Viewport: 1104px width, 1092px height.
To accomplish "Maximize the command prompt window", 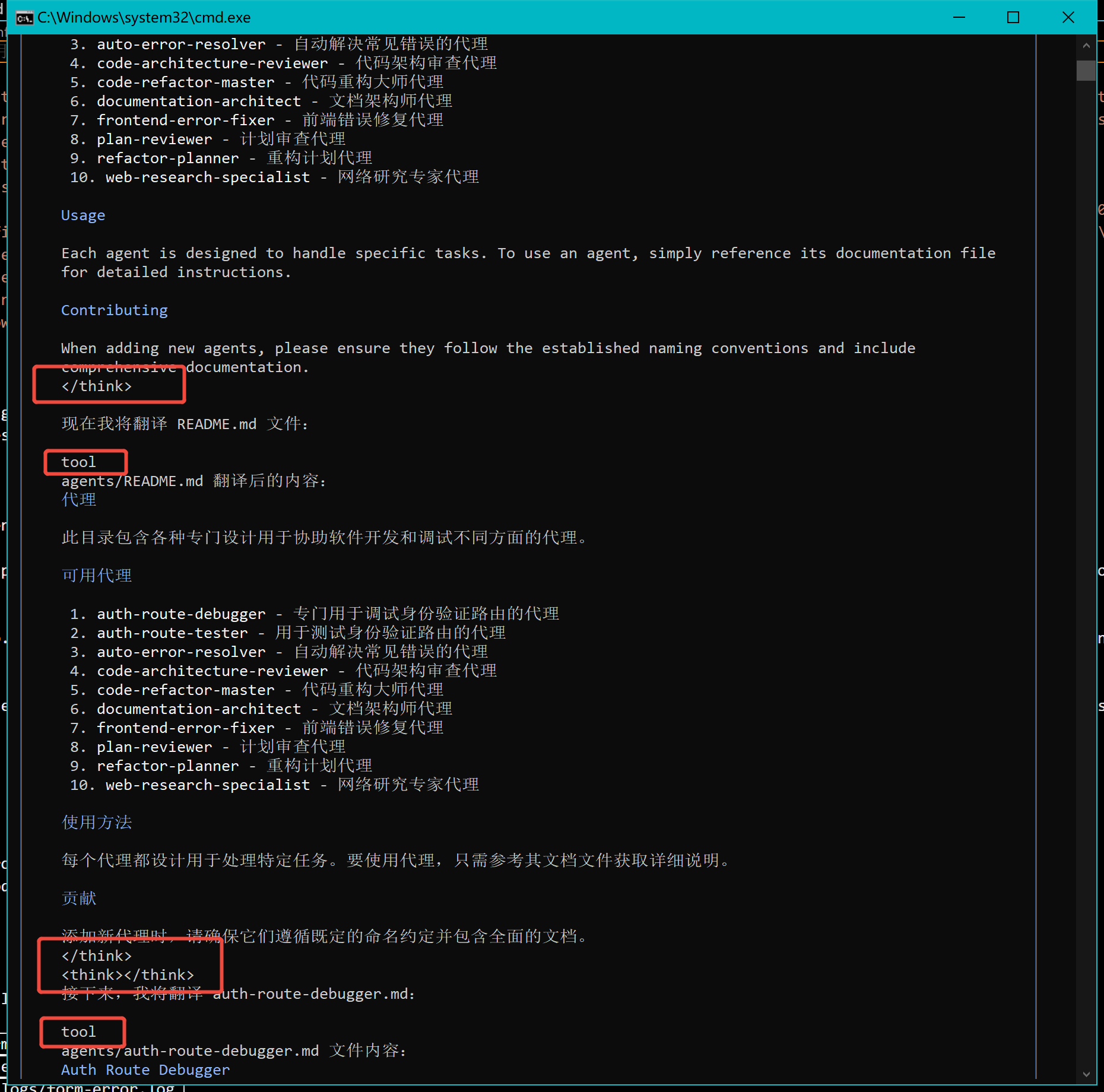I will click(1013, 18).
